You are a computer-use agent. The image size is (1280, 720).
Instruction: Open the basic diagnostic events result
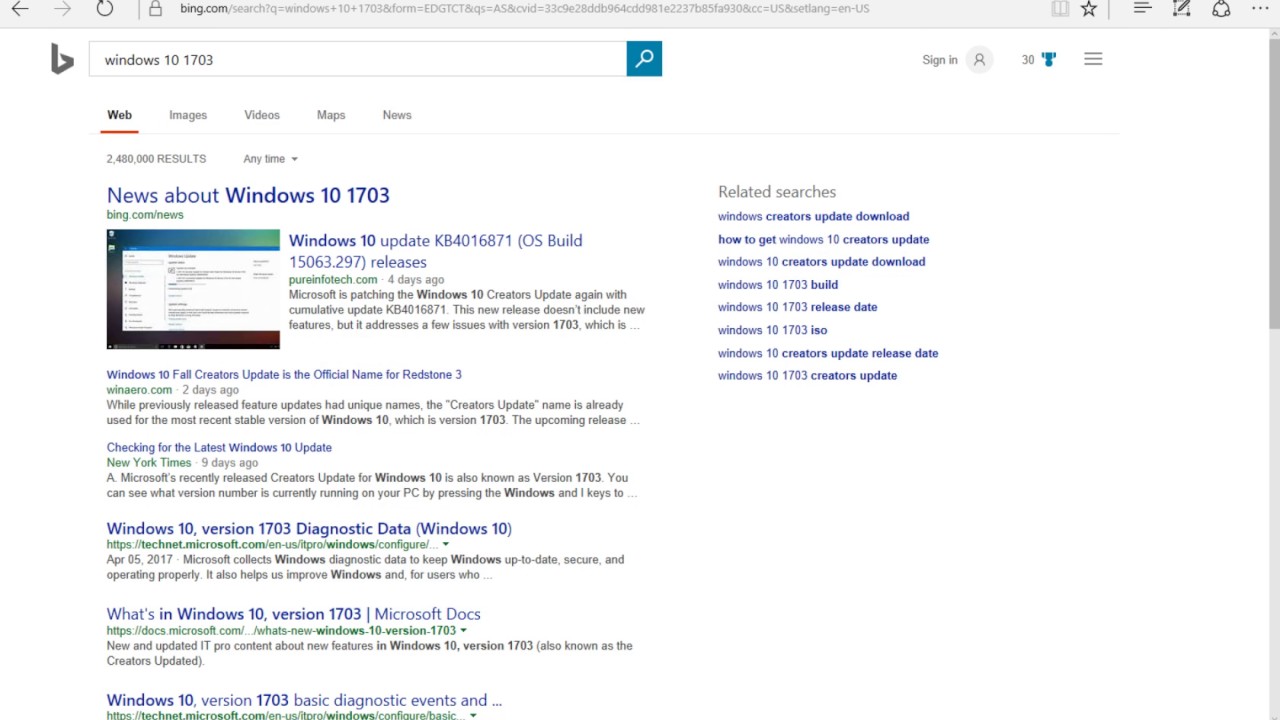(304, 700)
